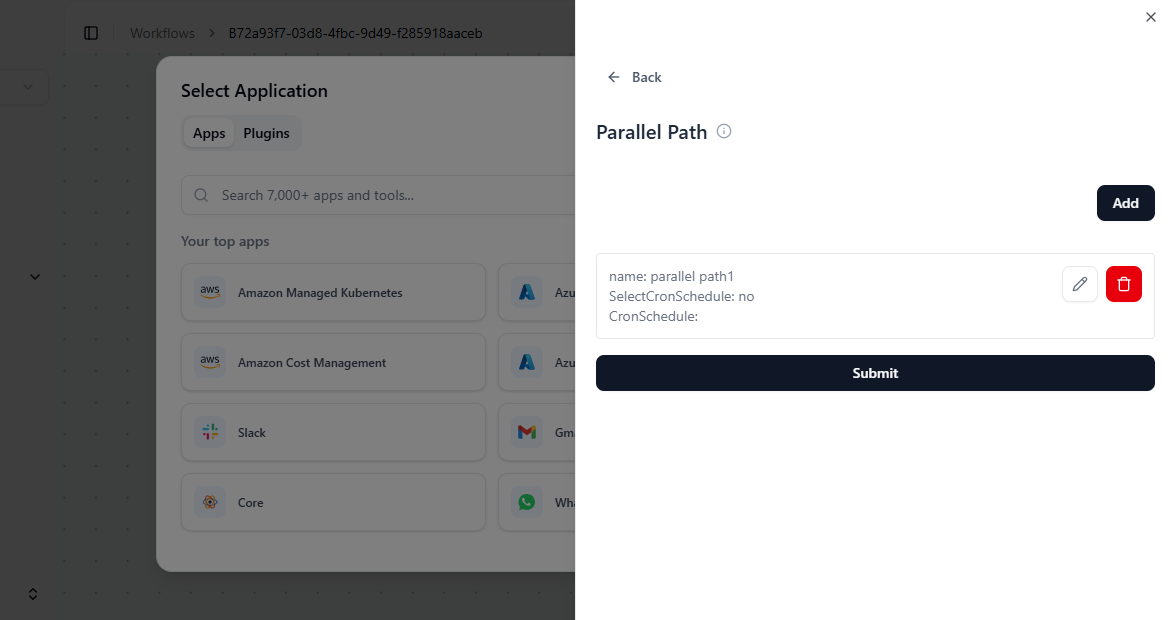
Task: Submit the parallel path form
Action: [874, 373]
